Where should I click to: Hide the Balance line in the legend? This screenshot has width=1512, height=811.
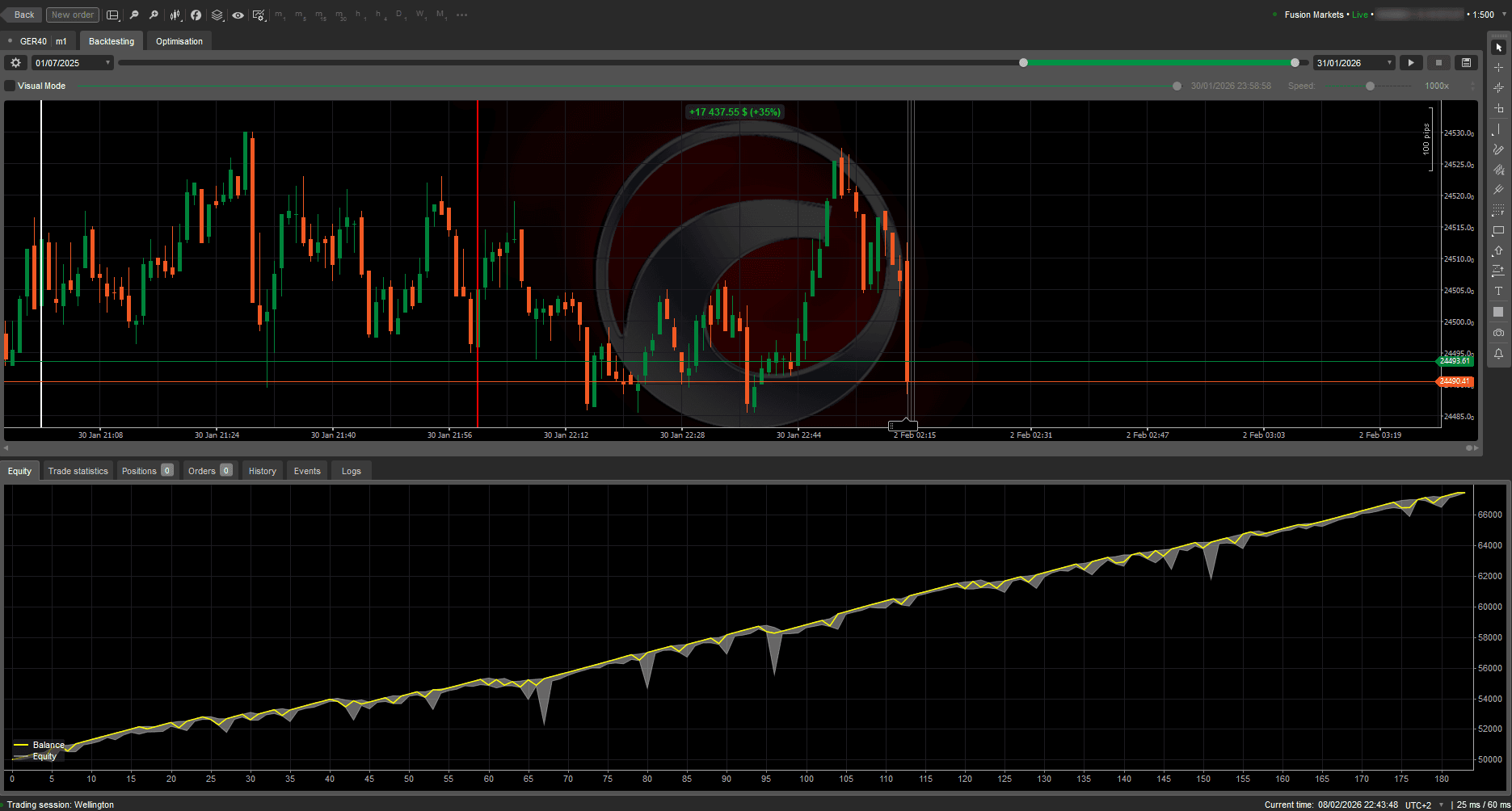[48, 745]
